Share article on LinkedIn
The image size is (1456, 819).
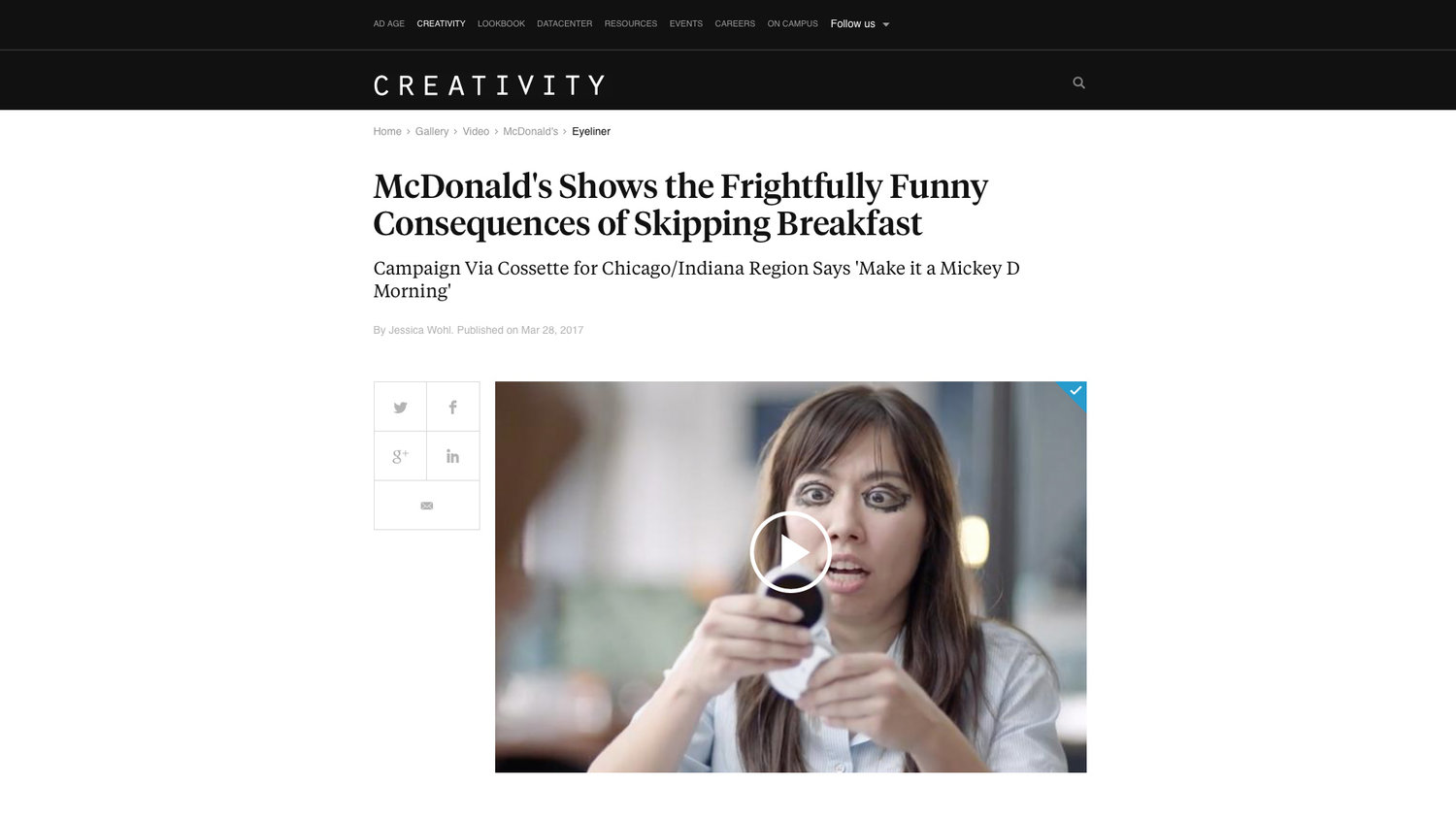tap(452, 456)
